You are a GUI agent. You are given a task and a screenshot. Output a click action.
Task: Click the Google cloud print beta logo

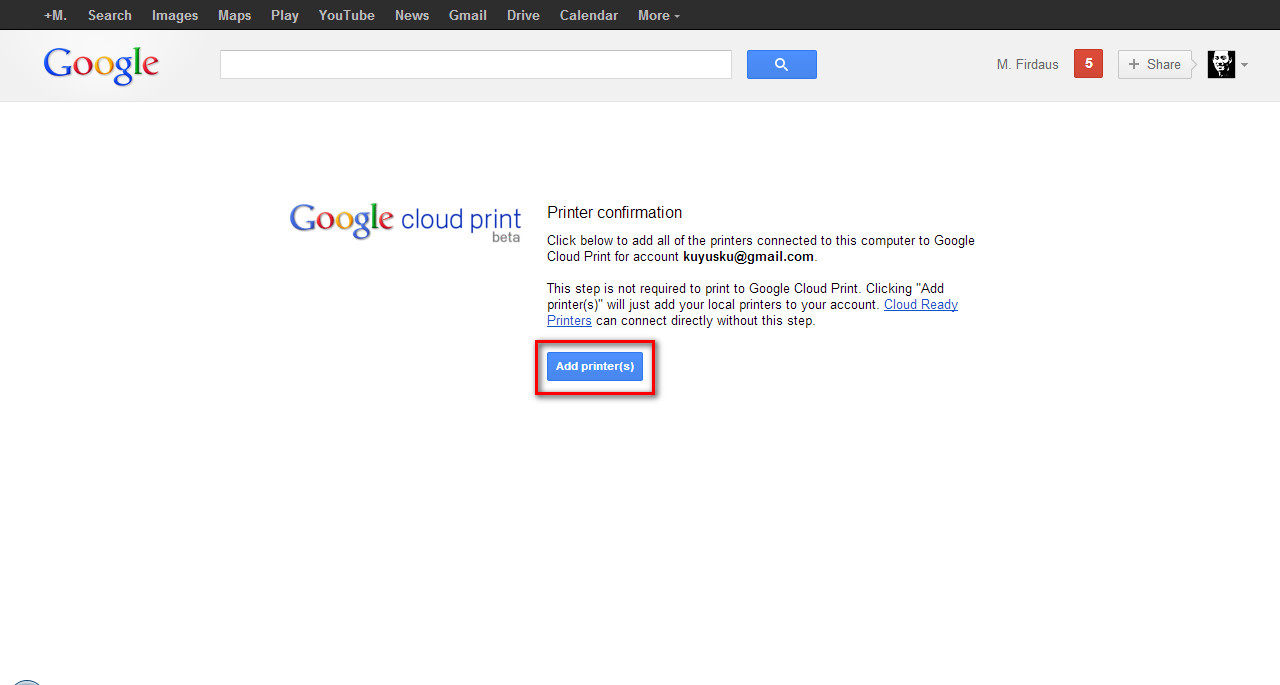click(x=405, y=222)
